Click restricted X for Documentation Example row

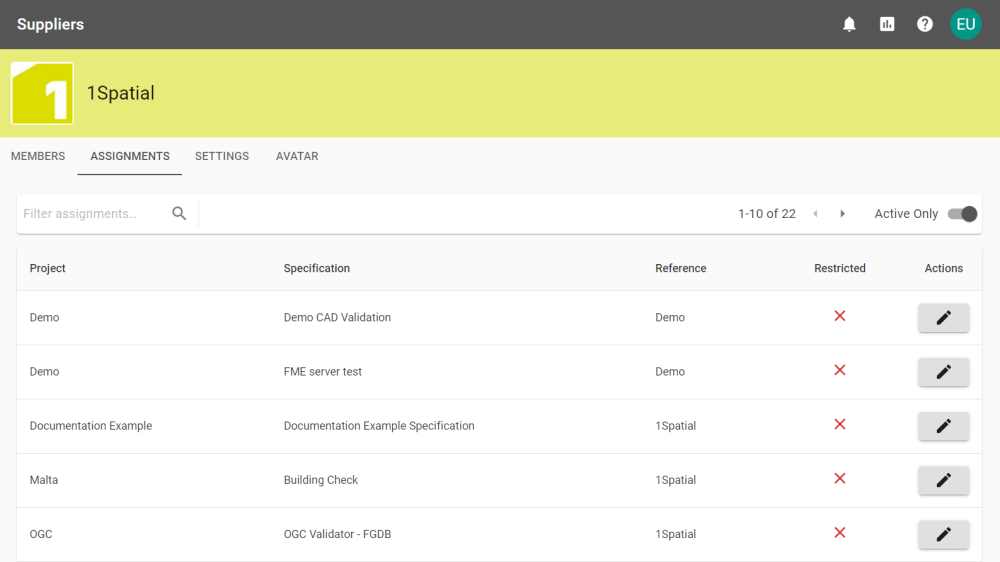click(840, 424)
